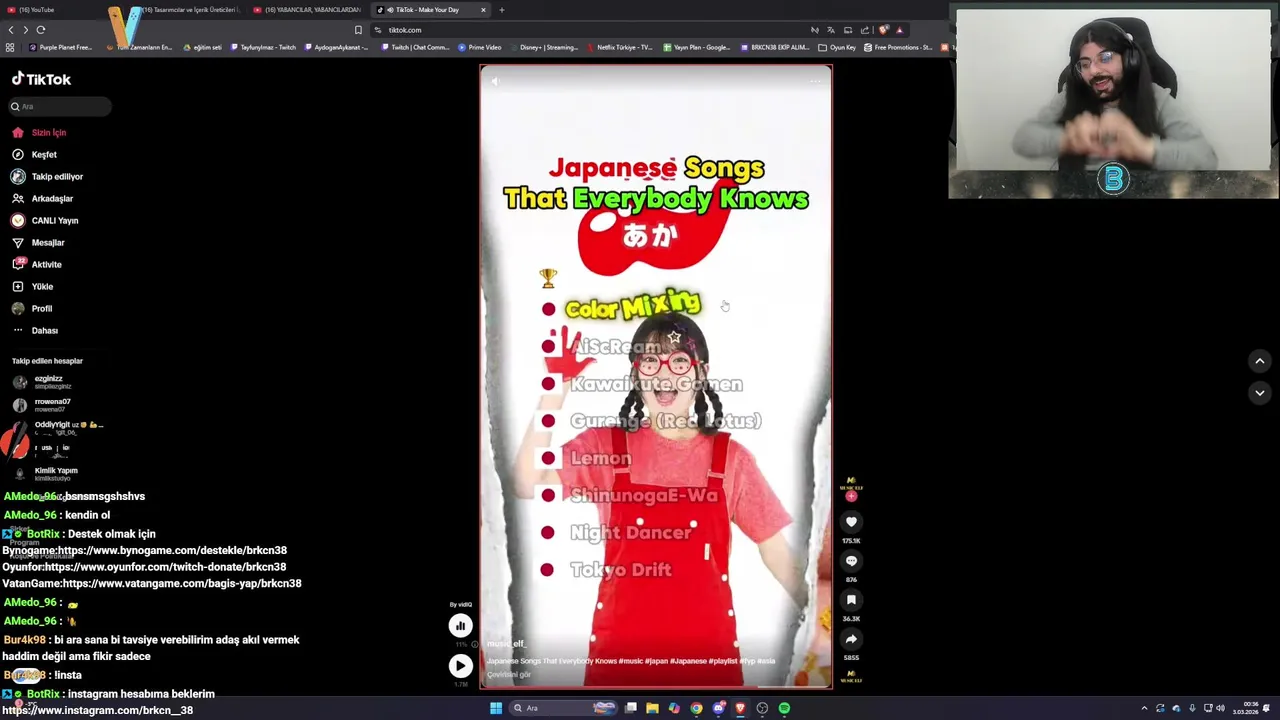1280x720 pixels.
Task: Open Profil in the sidebar
Action: pos(32,308)
